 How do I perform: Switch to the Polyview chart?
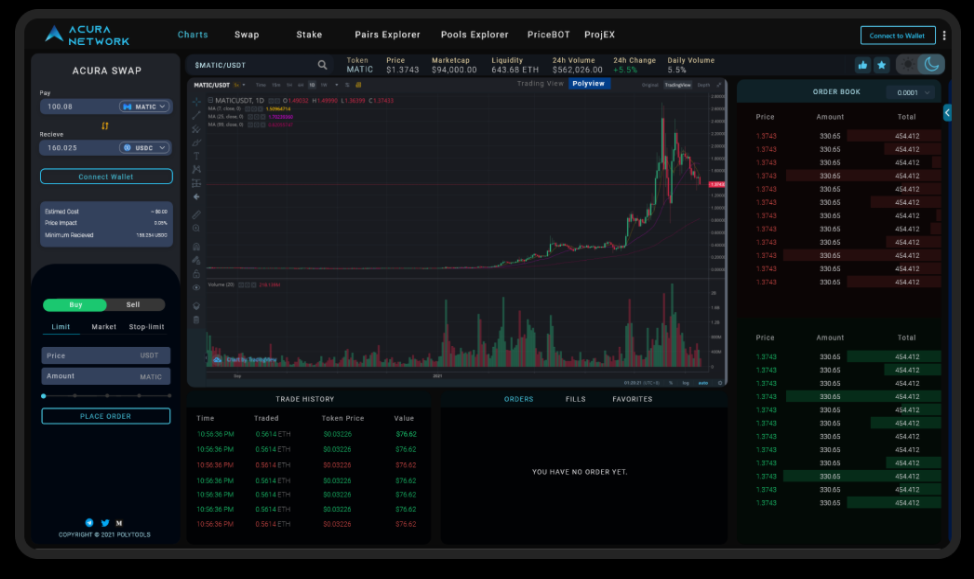tap(589, 84)
